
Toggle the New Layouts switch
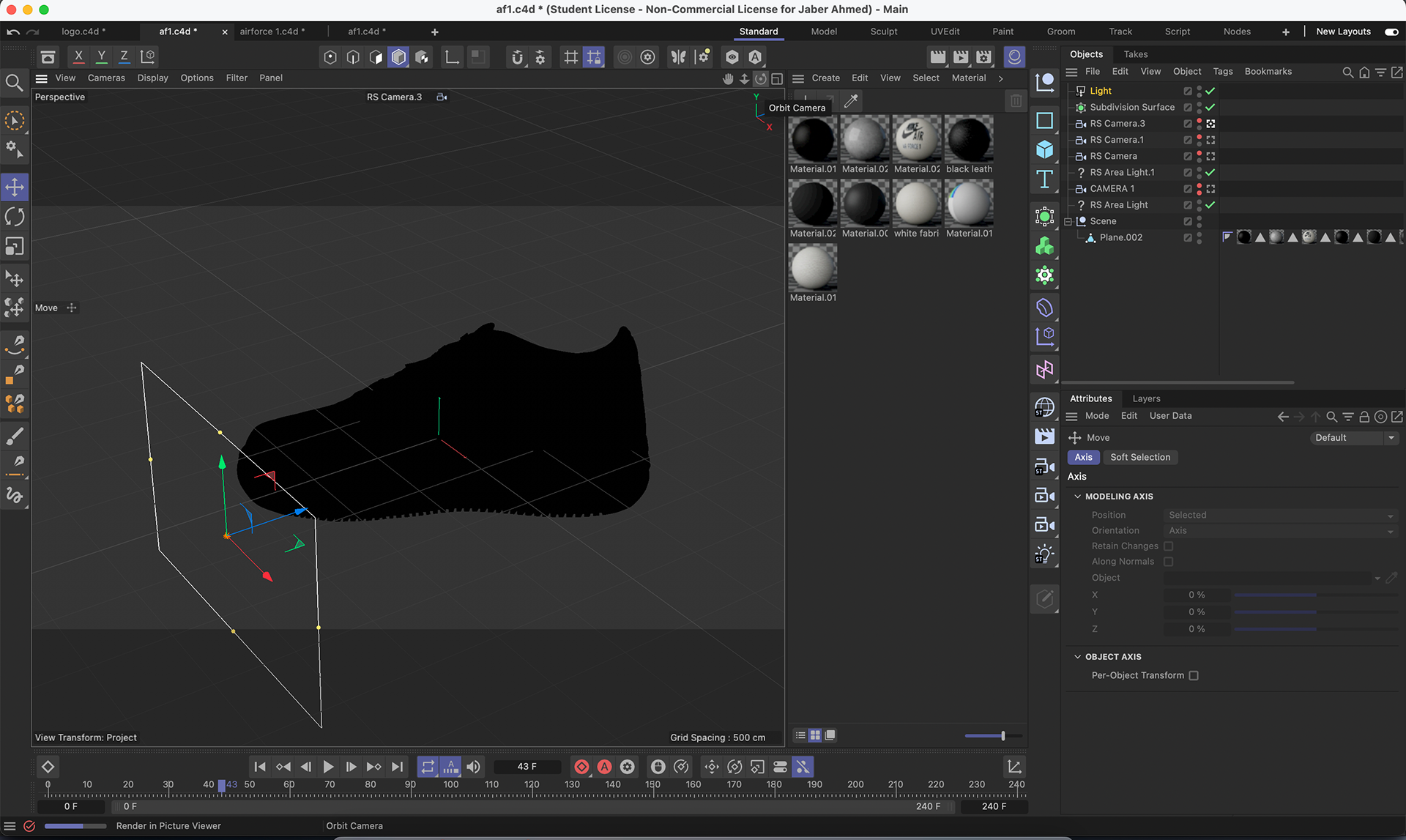(x=1391, y=31)
